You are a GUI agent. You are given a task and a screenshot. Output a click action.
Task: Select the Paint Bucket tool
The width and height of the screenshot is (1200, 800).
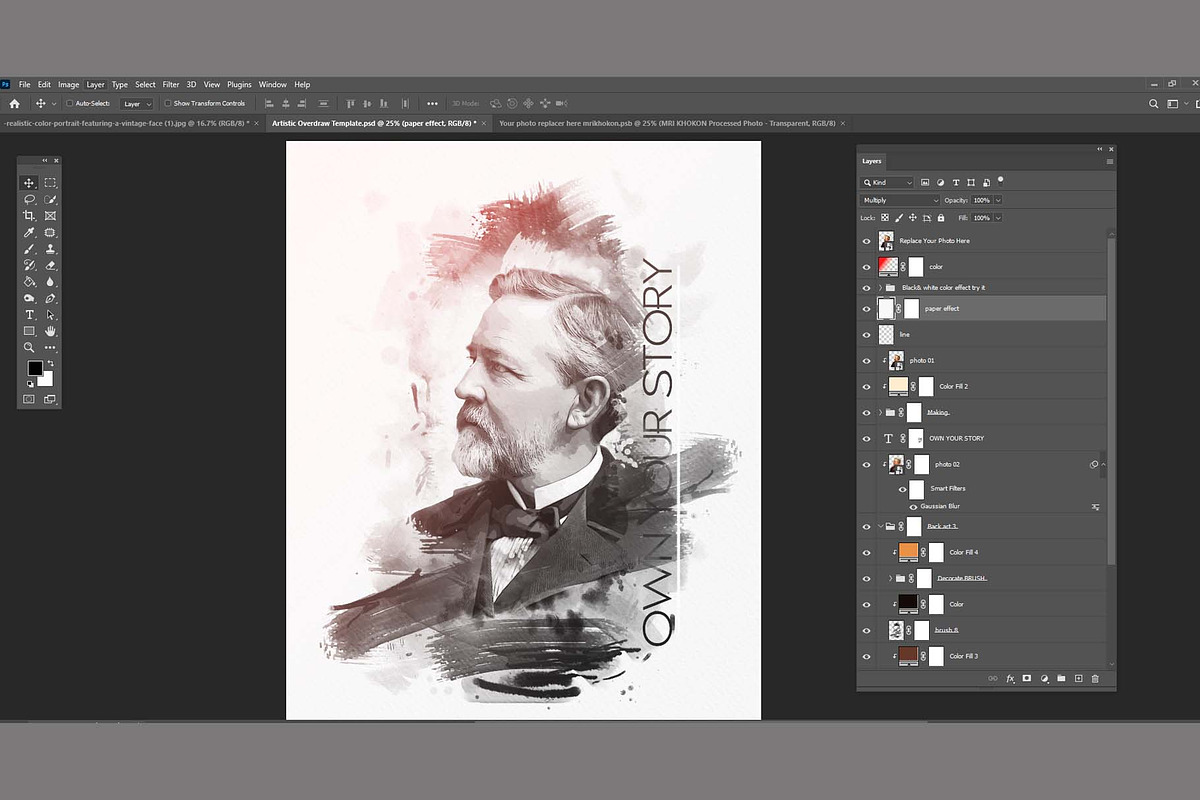click(29, 282)
